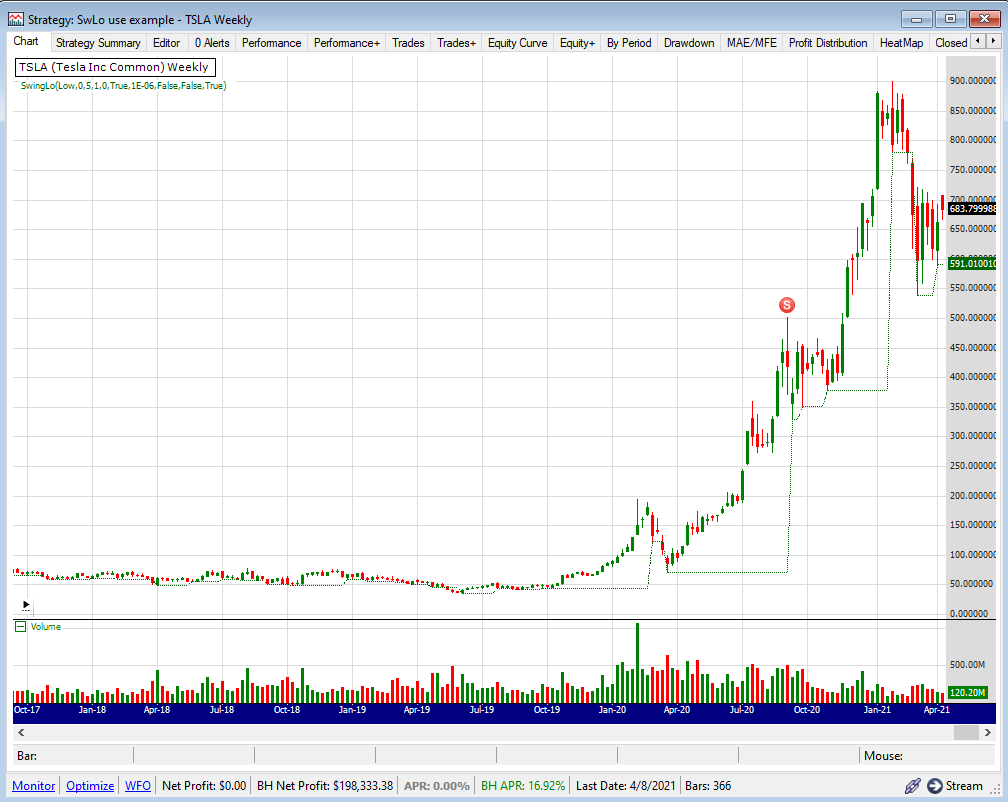Open the Closed tab
Screen dimensions: 1008x802
(x=951, y=43)
